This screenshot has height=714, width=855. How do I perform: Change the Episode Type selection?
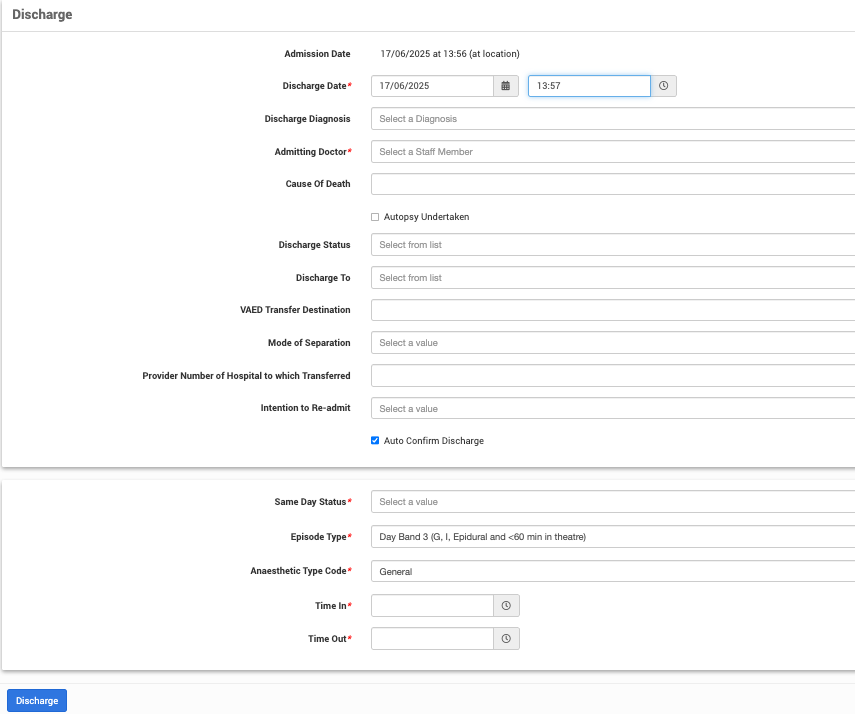click(x=612, y=537)
